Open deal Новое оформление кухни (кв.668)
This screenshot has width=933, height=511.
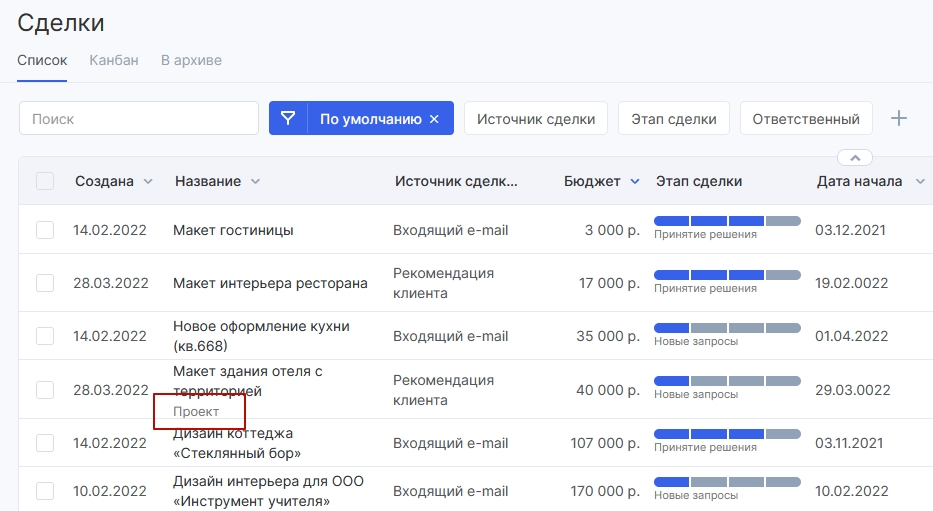tap(261, 336)
